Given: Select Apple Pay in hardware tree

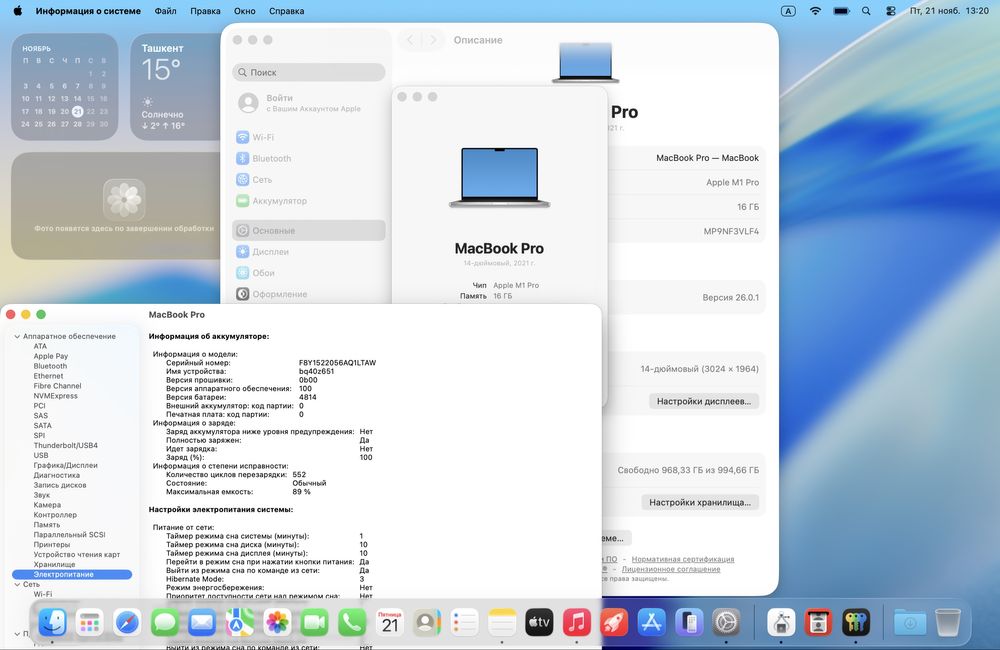Looking at the screenshot, I should [x=50, y=356].
